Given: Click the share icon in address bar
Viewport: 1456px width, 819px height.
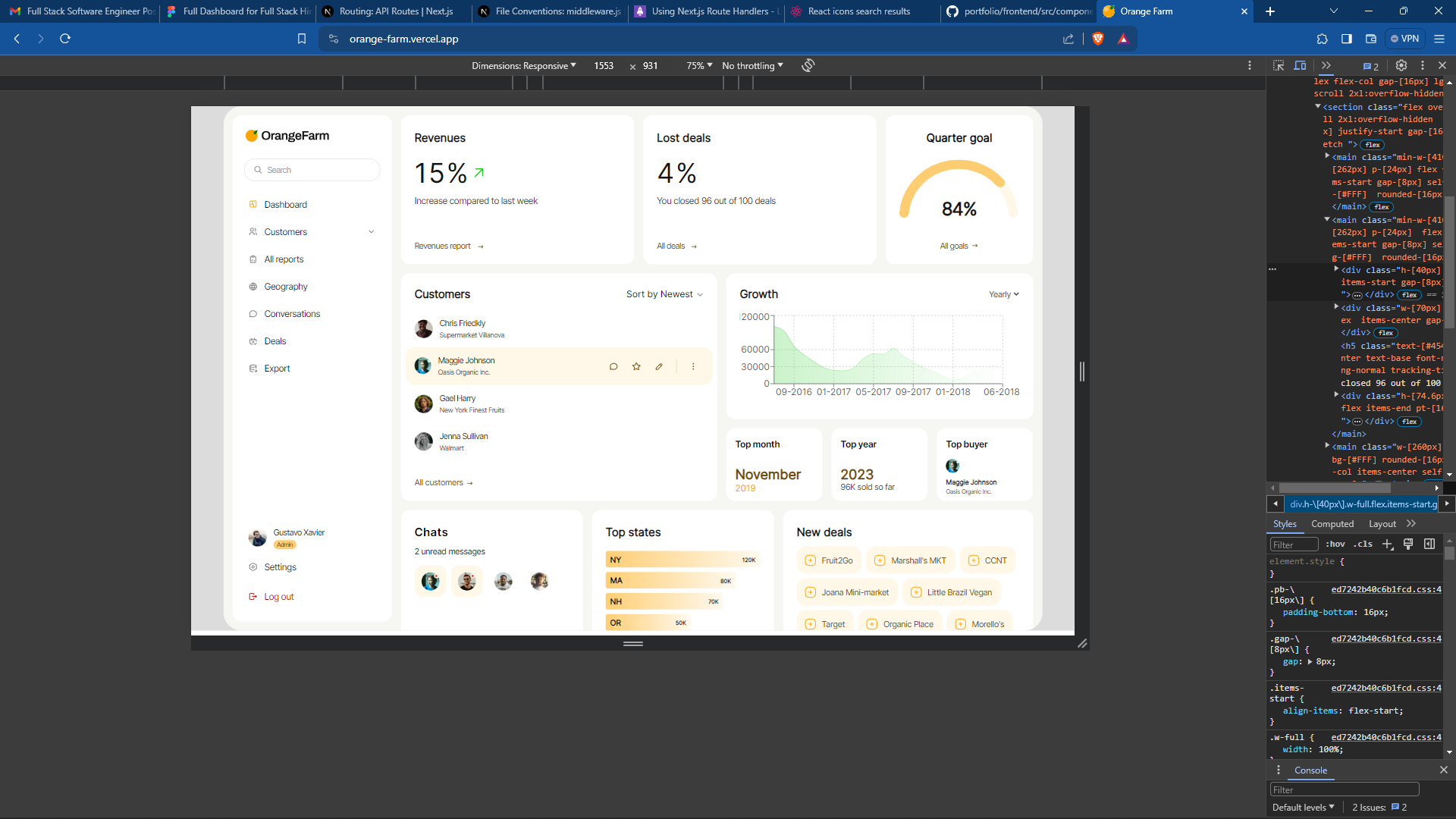Looking at the screenshot, I should (1068, 39).
